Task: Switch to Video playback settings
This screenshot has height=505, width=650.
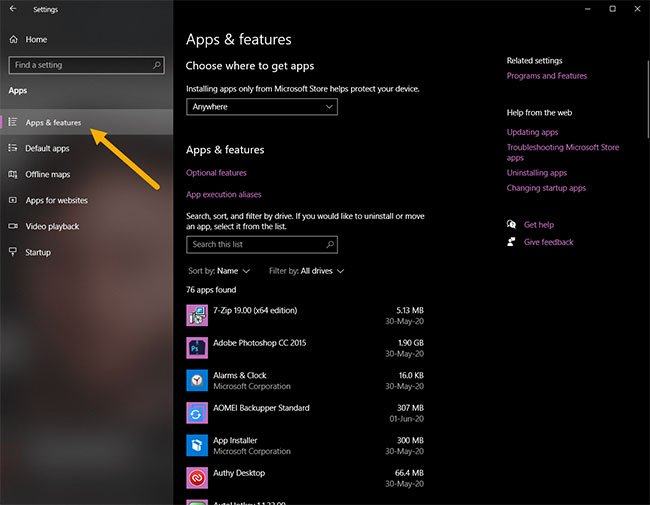Action: [52, 226]
